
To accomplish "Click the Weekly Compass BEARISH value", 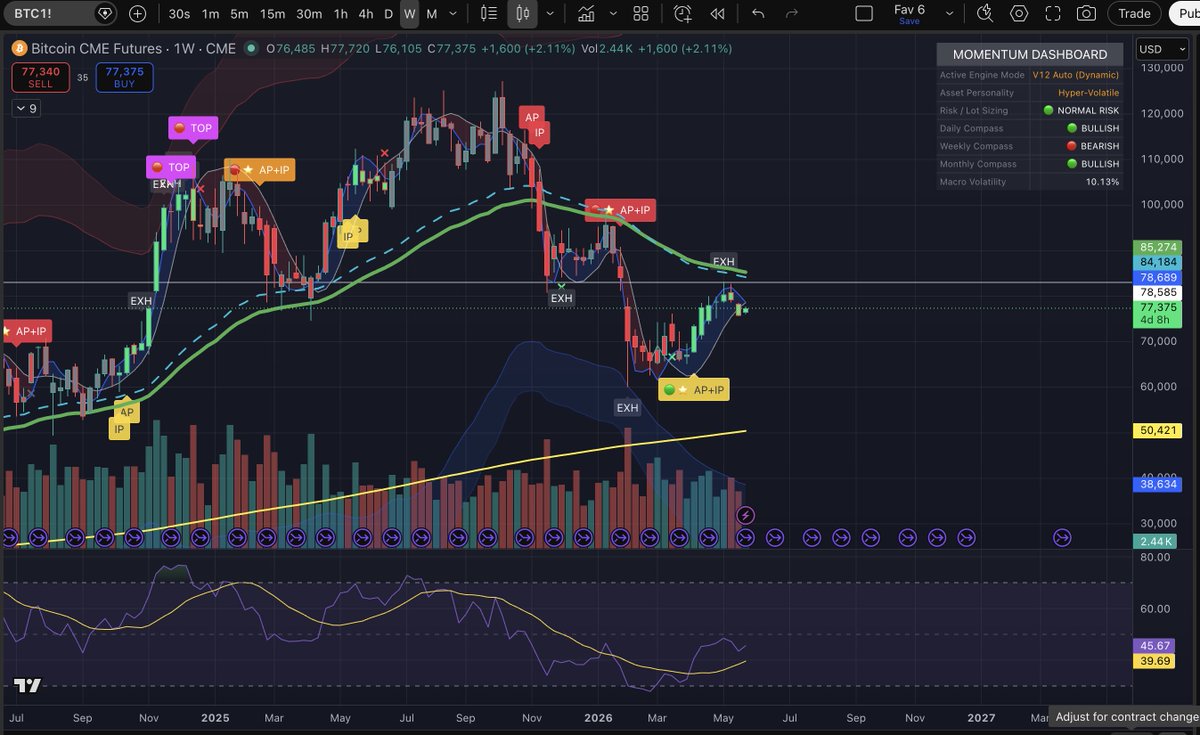I will point(1092,147).
